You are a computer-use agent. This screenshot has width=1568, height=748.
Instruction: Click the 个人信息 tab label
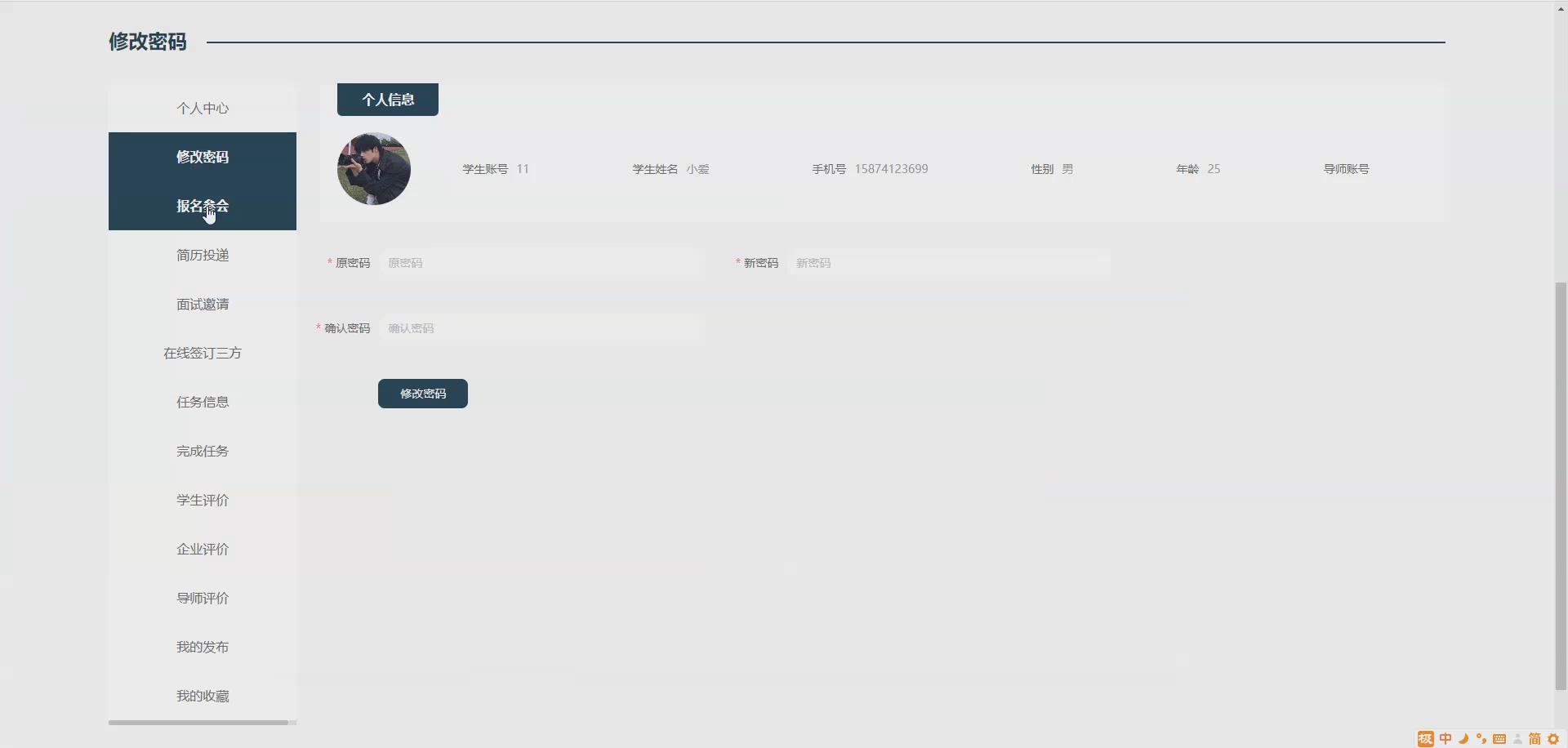coord(388,100)
